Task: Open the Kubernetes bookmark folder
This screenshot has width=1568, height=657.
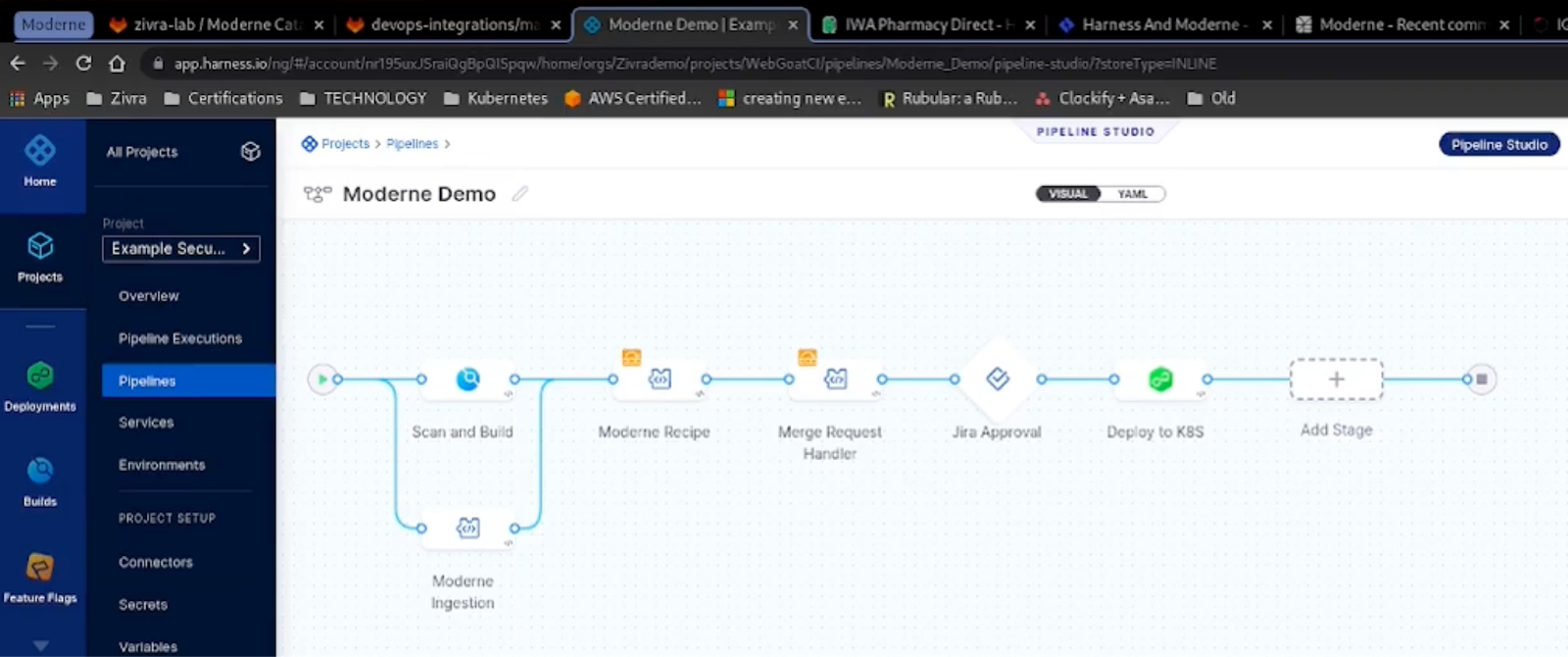Action: (x=496, y=98)
